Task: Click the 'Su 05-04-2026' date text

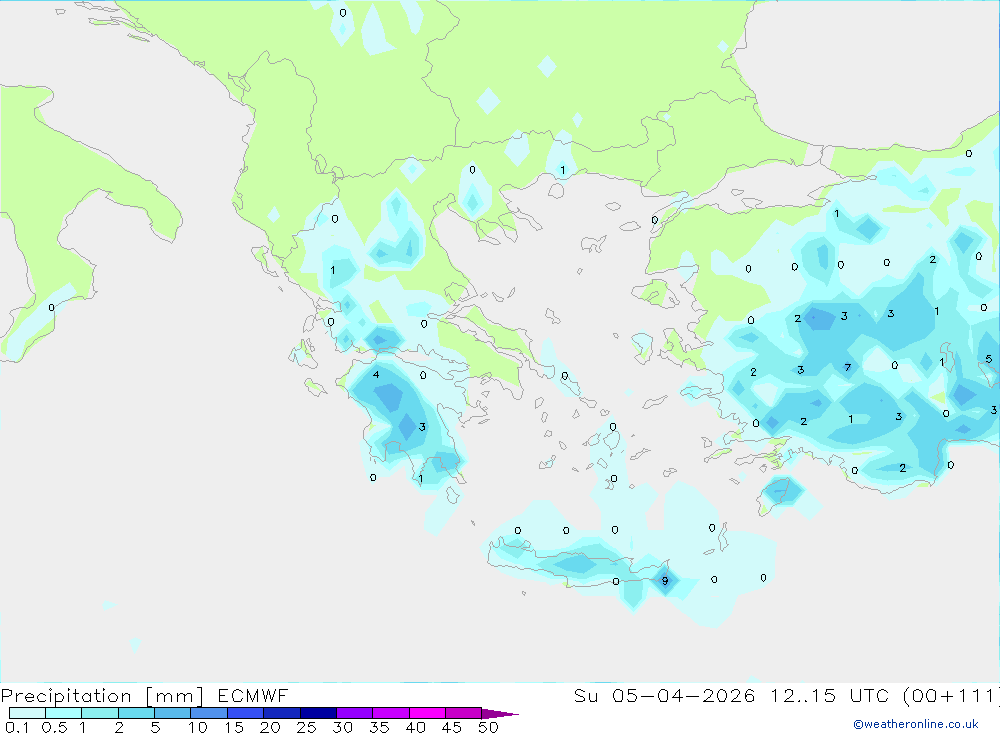Action: click(665, 696)
